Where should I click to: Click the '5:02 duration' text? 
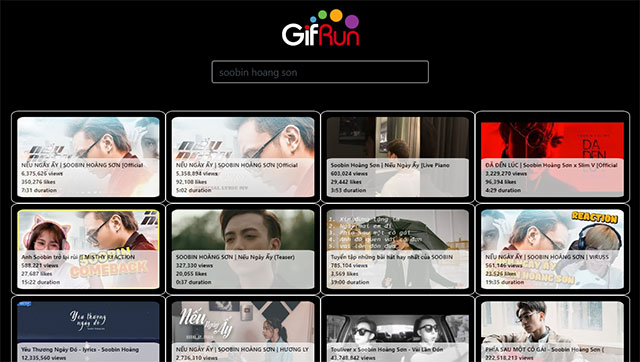[194, 190]
